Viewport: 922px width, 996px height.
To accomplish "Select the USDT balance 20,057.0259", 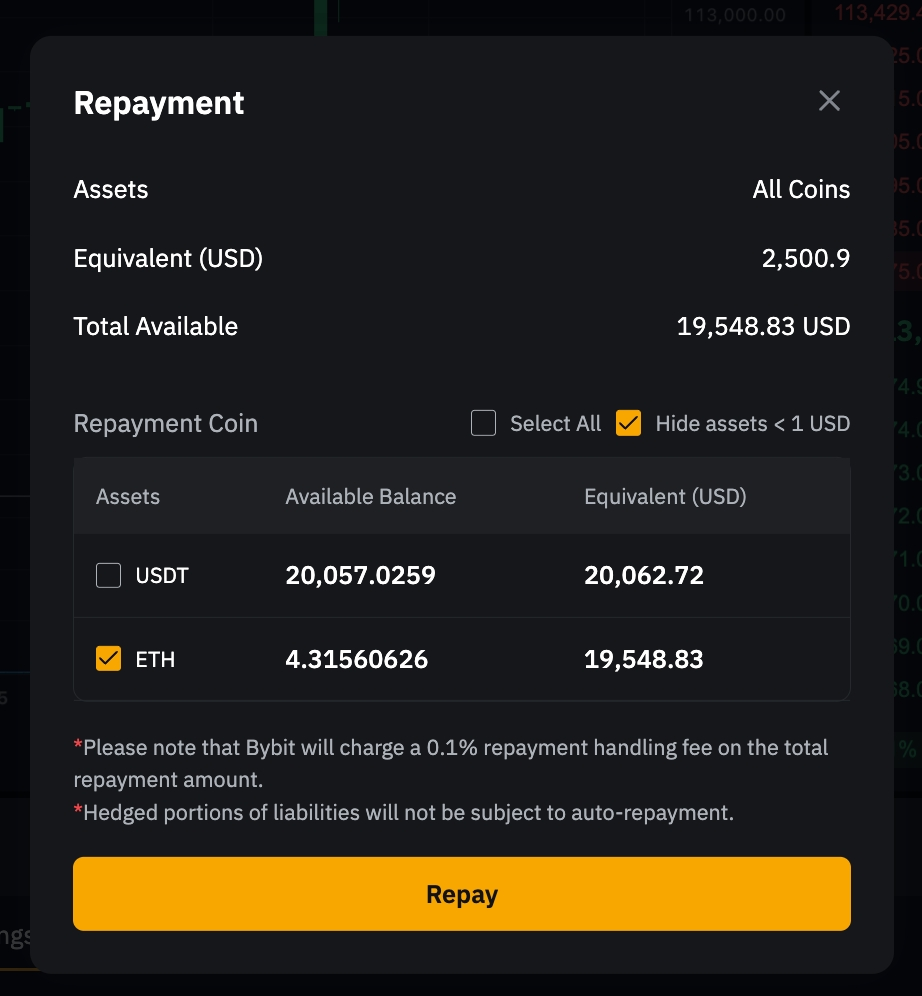I will point(360,576).
